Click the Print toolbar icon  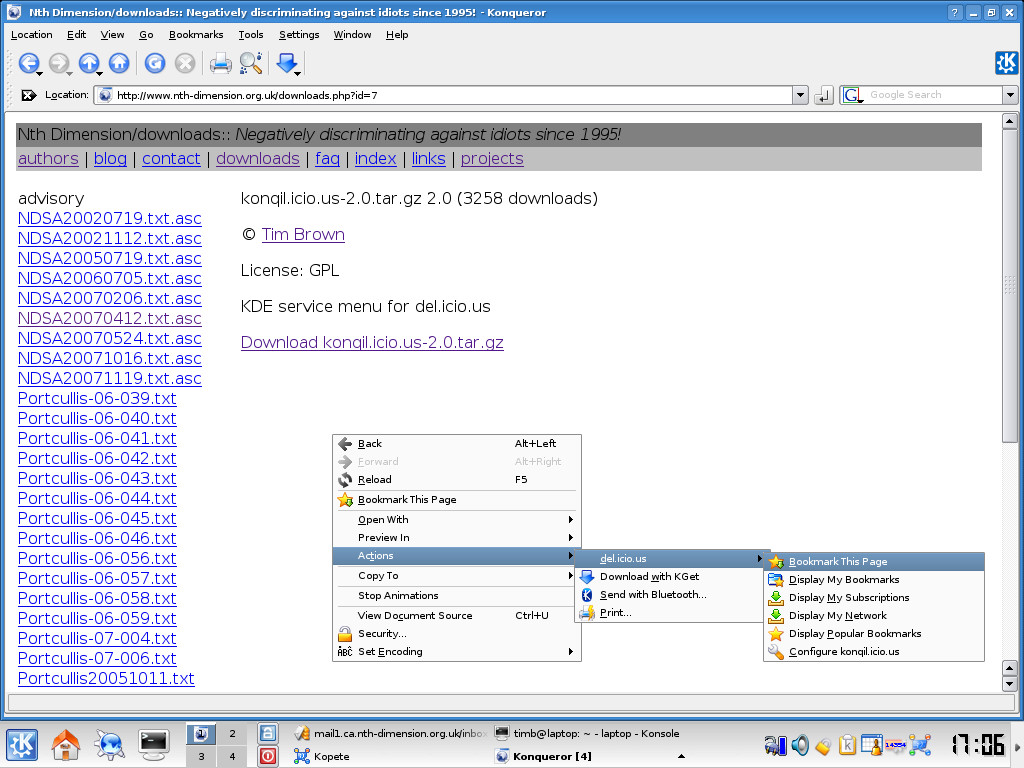coord(221,63)
